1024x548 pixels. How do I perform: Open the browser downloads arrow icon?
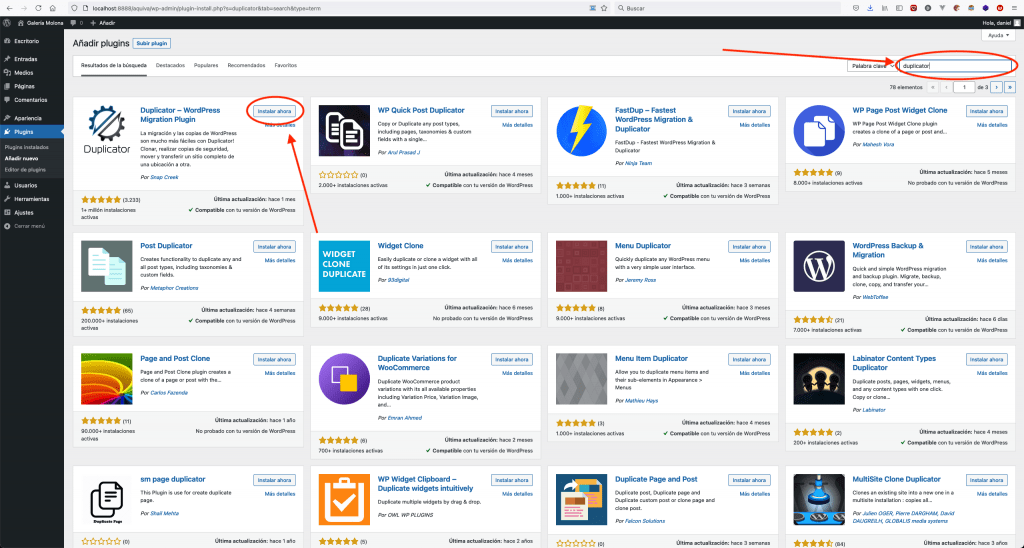click(x=870, y=8)
